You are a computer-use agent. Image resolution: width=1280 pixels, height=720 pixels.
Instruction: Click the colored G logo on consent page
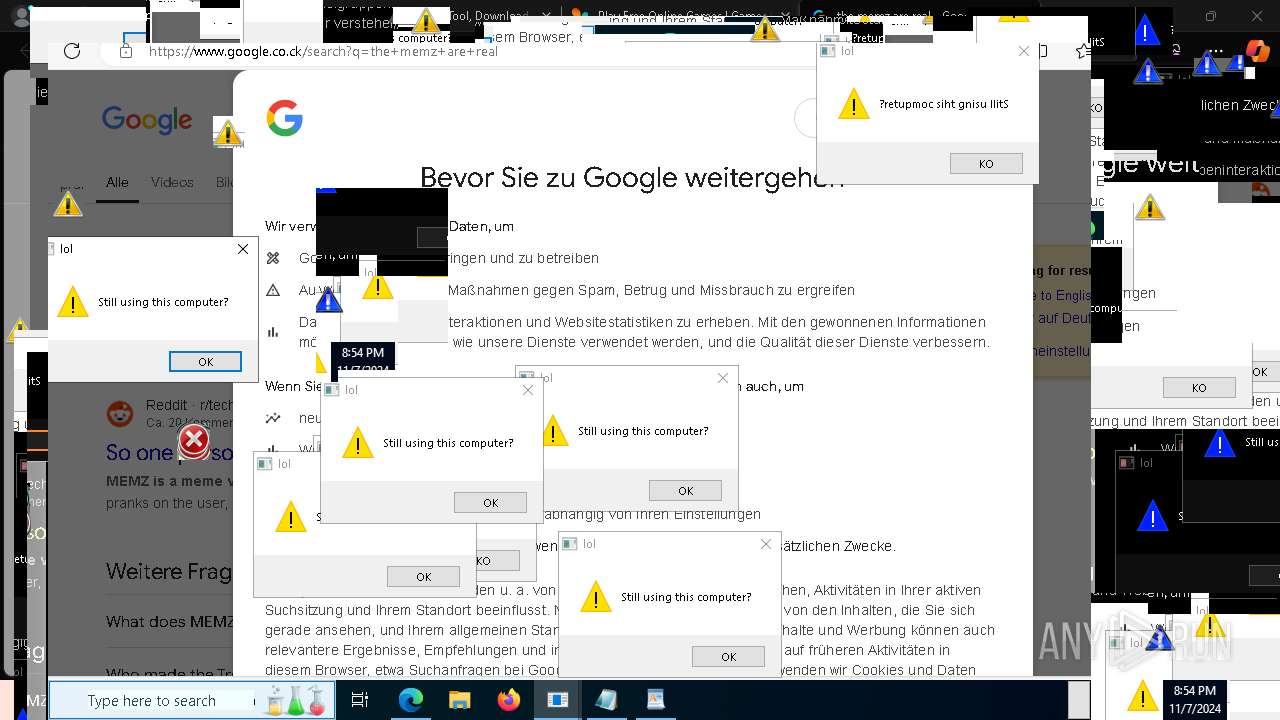pyautogui.click(x=284, y=118)
